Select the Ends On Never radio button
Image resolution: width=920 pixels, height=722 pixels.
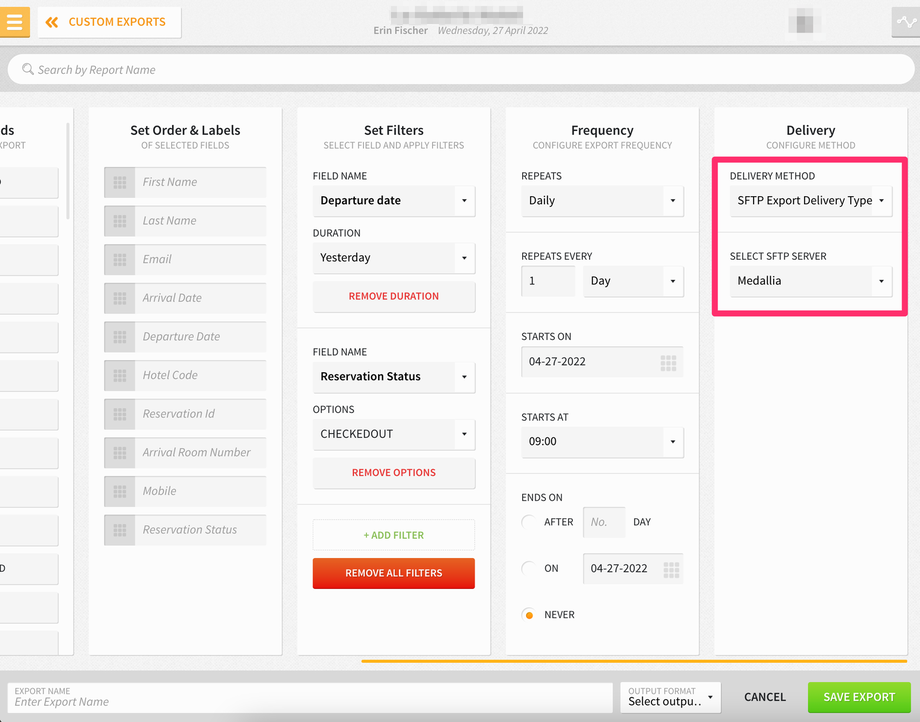point(529,615)
